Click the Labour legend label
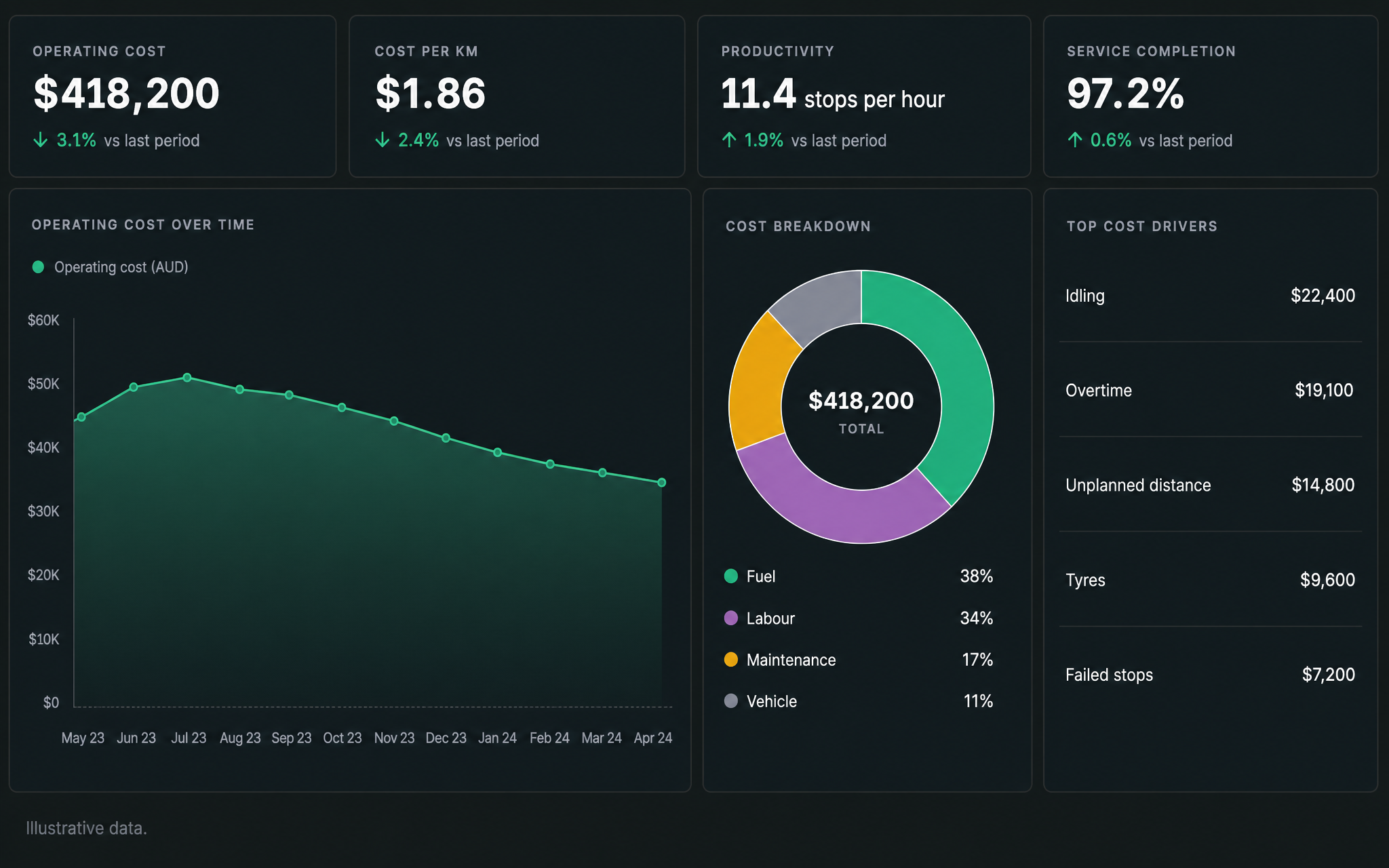 click(x=770, y=618)
